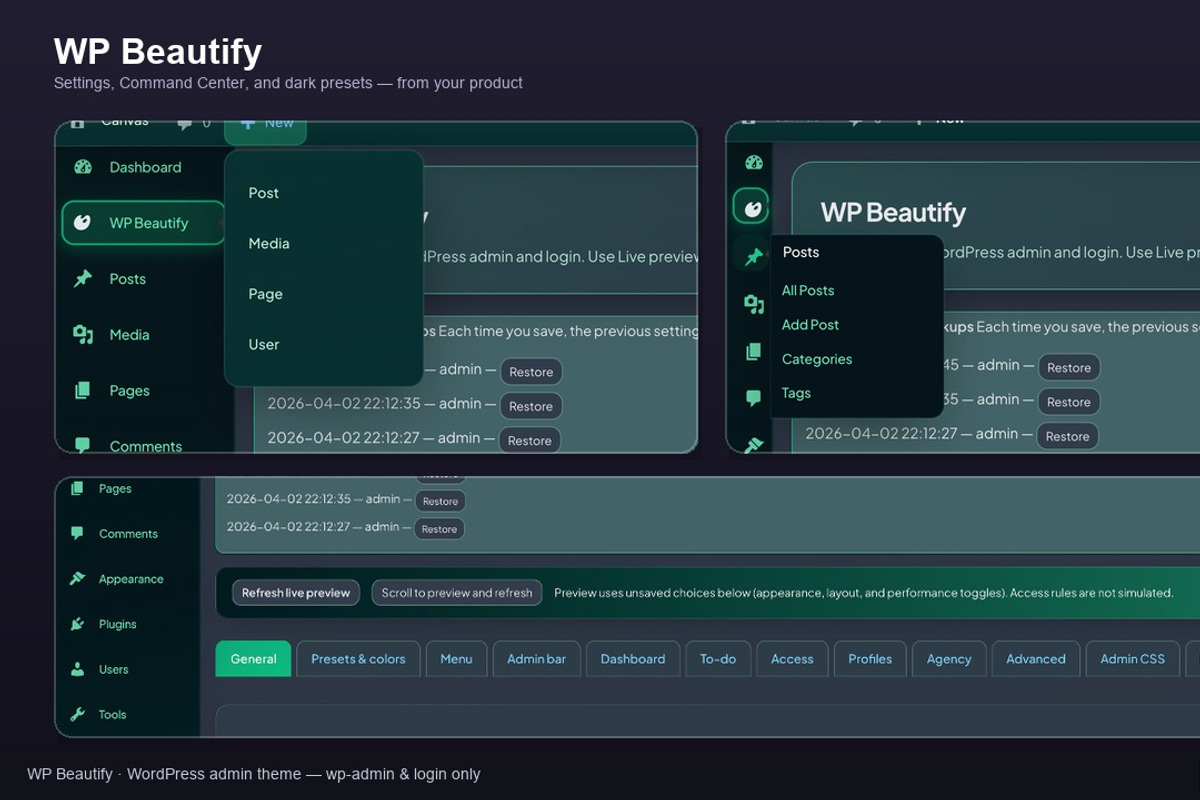Image resolution: width=1200 pixels, height=800 pixels.
Task: Restore the 22:12:27 backup in New-menu screenshot
Action: (530, 440)
